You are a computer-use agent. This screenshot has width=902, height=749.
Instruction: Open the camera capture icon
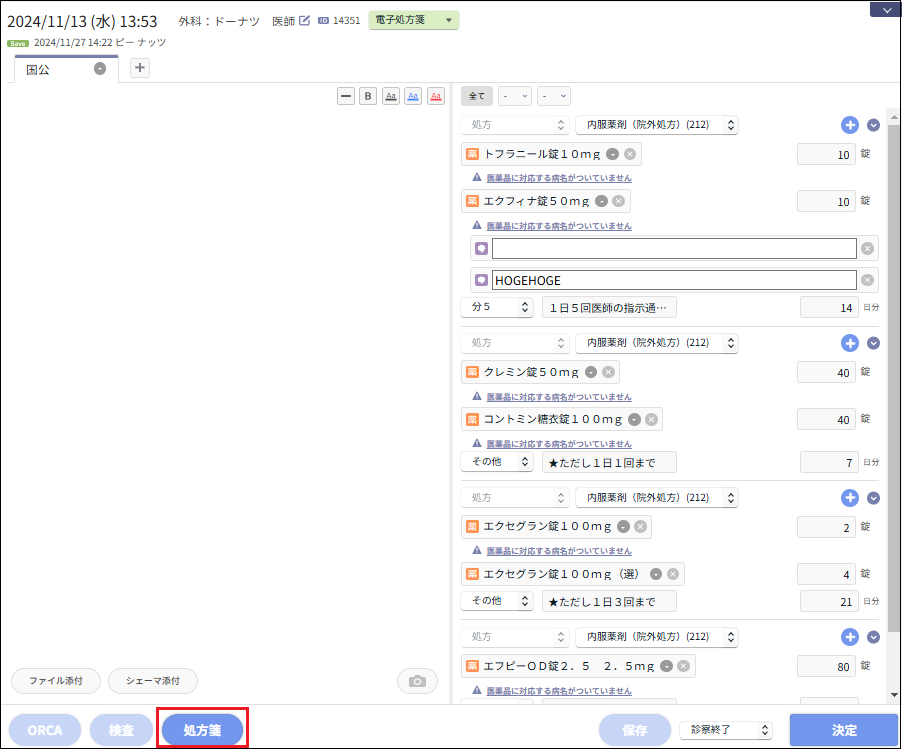click(x=419, y=681)
